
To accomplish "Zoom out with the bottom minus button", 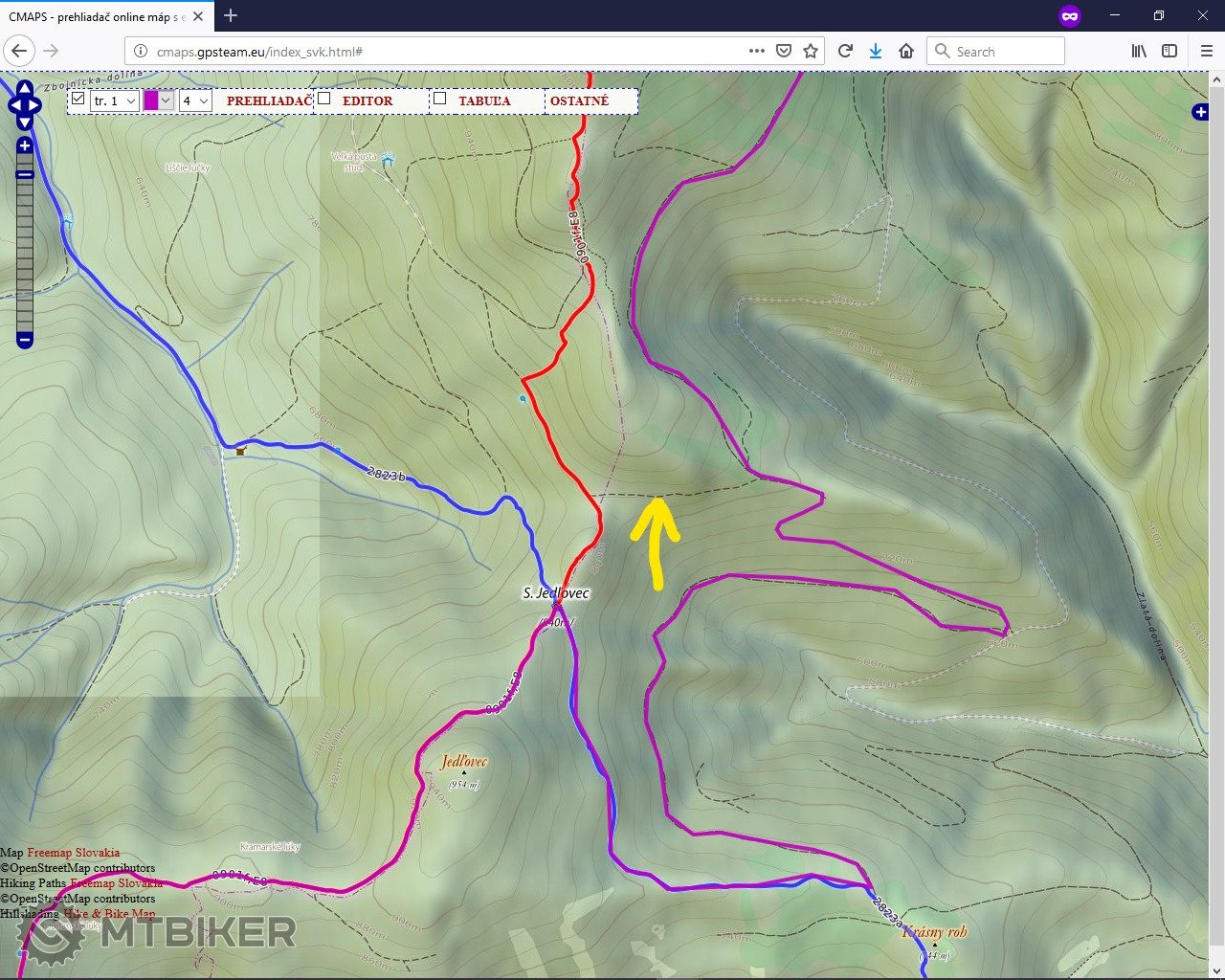I will [25, 340].
